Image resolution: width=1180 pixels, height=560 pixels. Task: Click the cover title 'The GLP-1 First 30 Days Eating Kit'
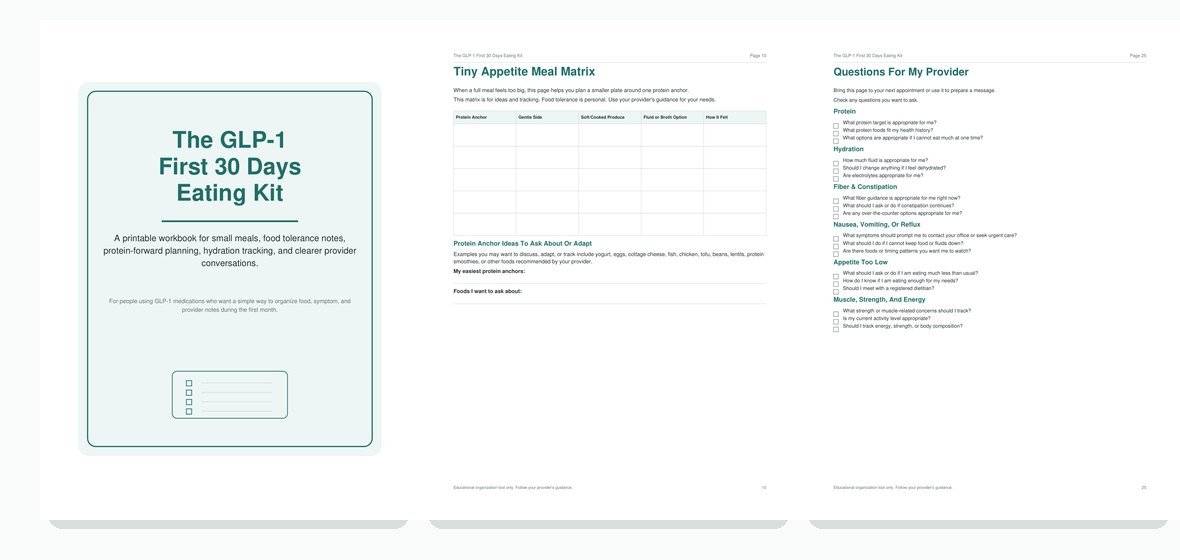click(x=230, y=166)
